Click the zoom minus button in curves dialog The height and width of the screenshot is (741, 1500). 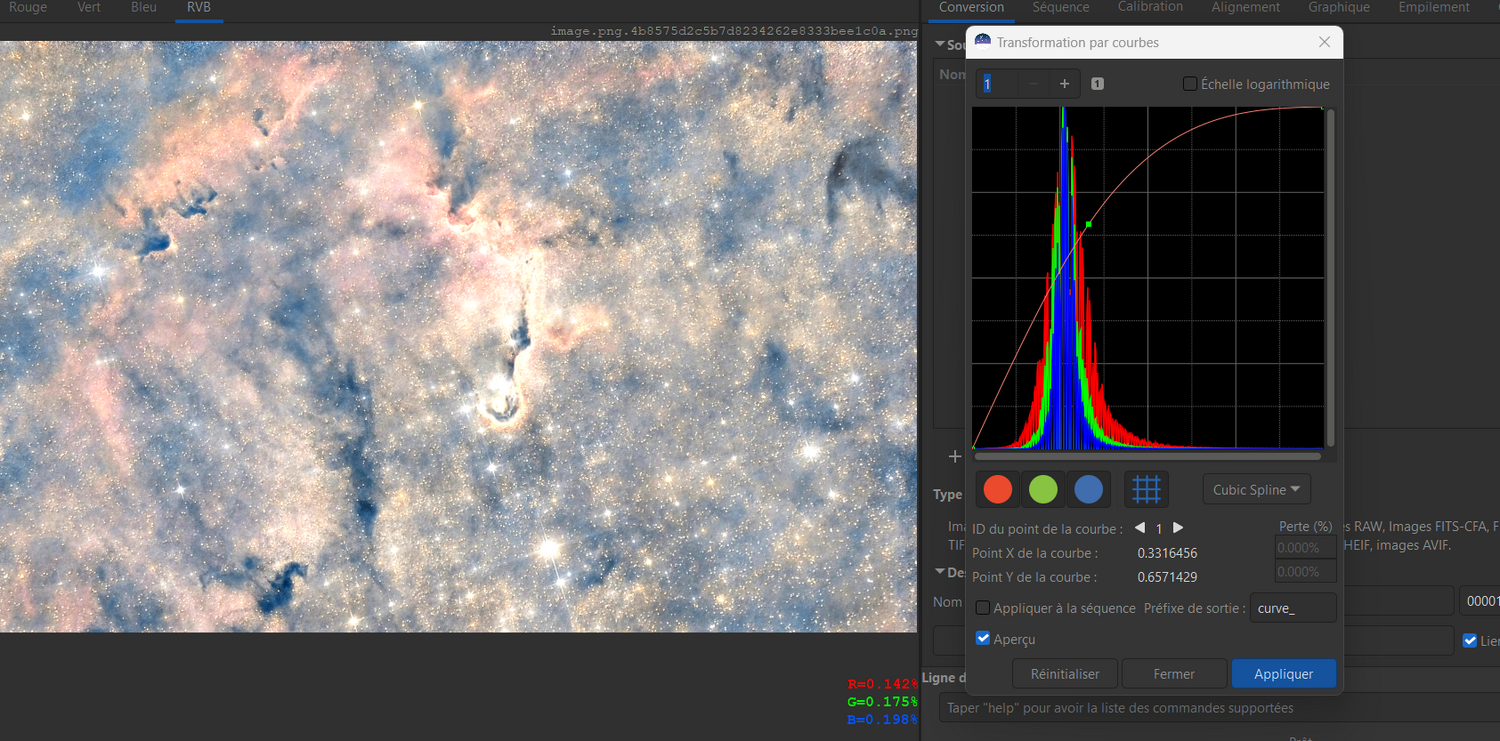pos(1034,84)
